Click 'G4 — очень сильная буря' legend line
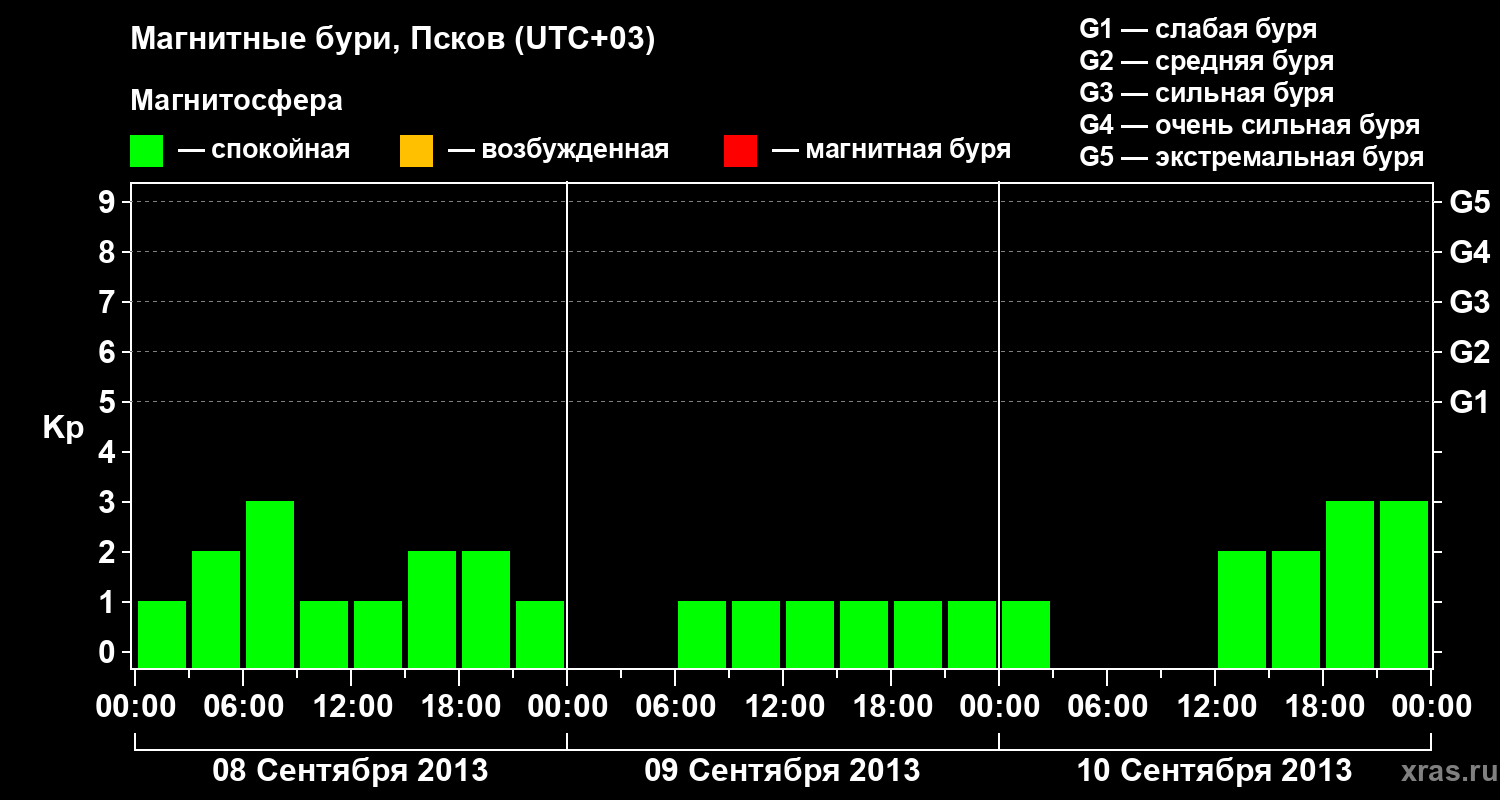This screenshot has width=1500, height=800. (x=1250, y=125)
